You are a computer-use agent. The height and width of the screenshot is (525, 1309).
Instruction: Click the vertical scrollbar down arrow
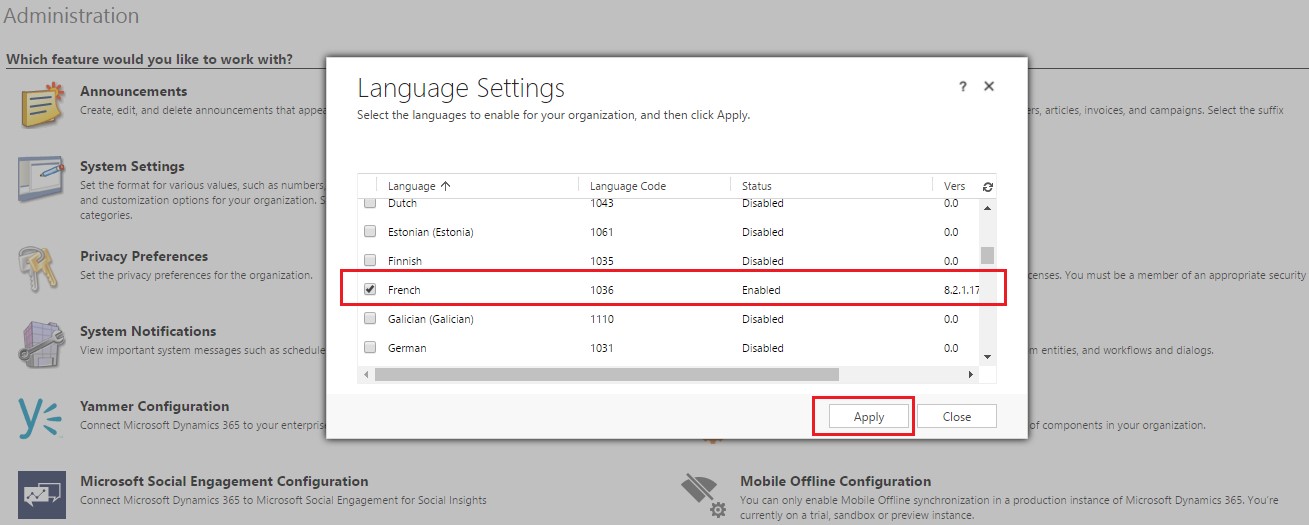tap(987, 357)
